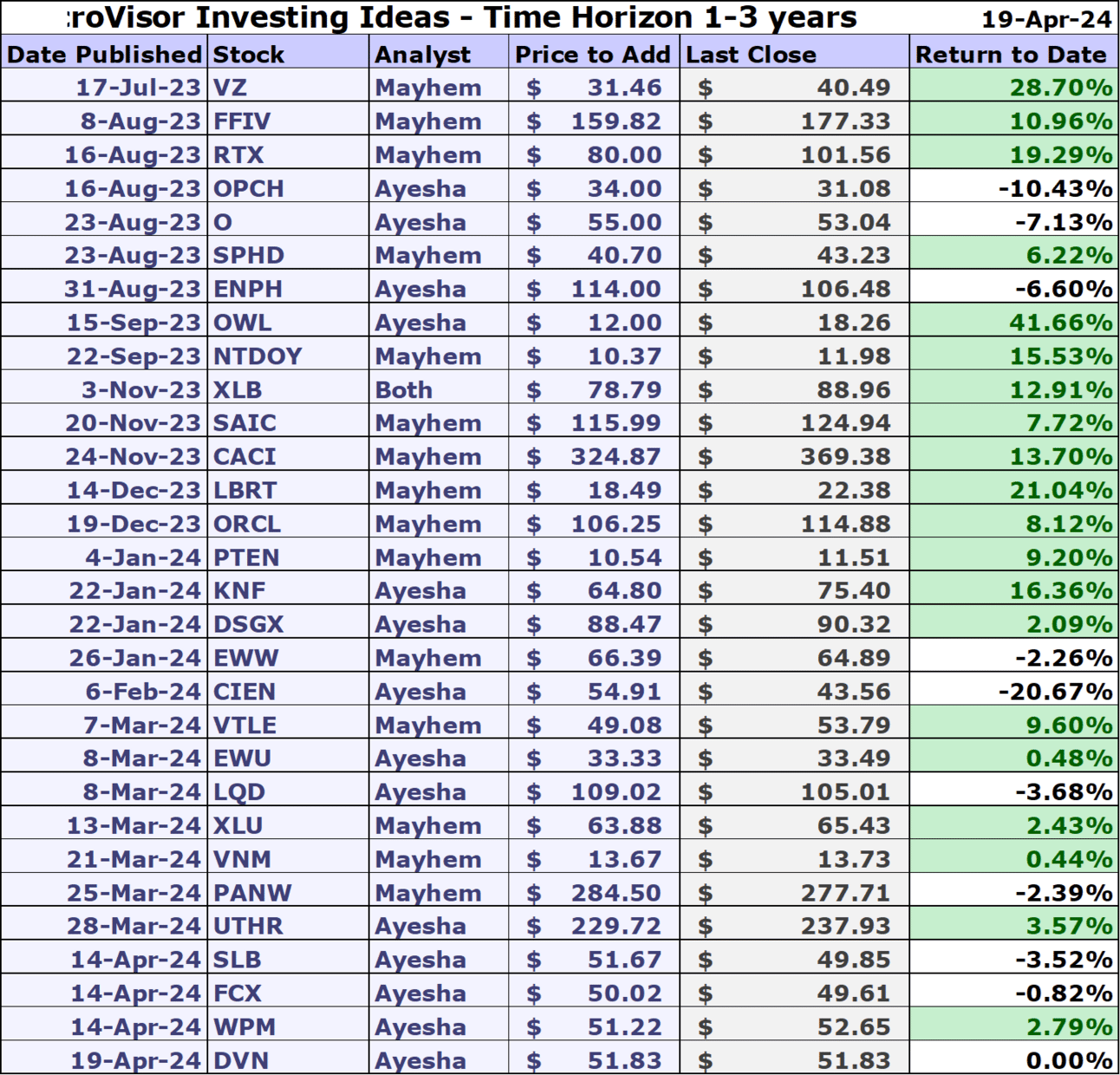Click the "Return to Date" column header
The width and height of the screenshot is (1120, 1075).
(1013, 54)
